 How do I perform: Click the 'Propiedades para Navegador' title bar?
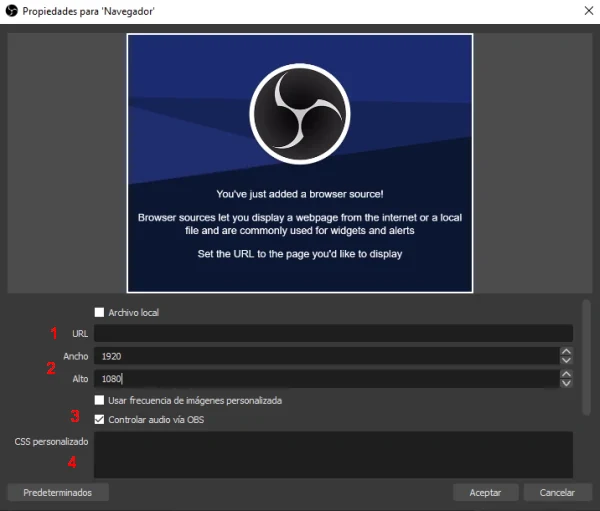[300, 10]
